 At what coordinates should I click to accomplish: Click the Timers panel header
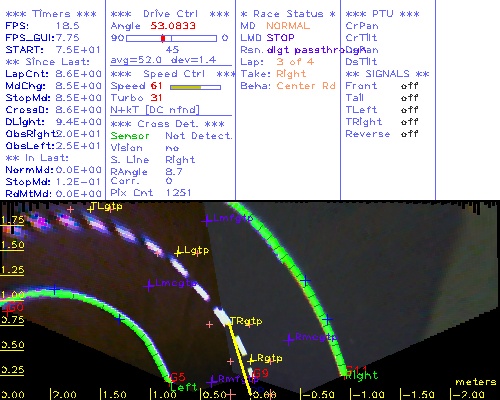[51, 14]
